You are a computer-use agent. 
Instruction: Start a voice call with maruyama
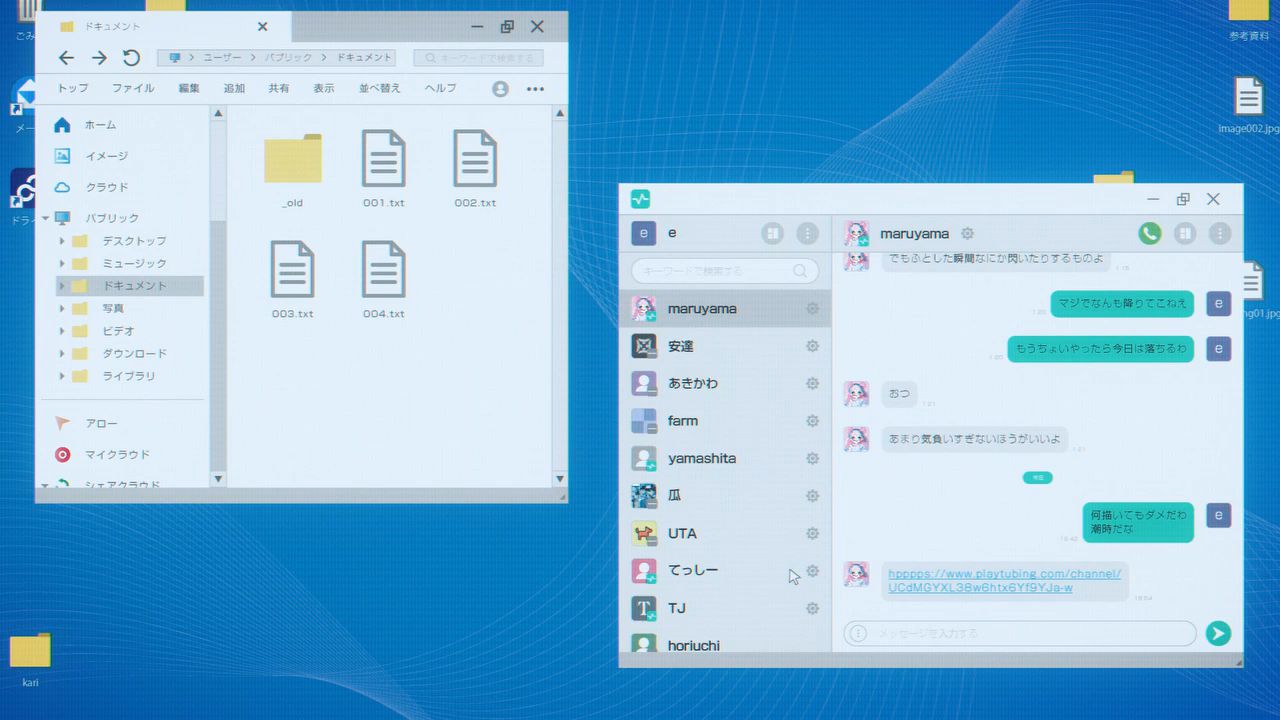click(1149, 233)
